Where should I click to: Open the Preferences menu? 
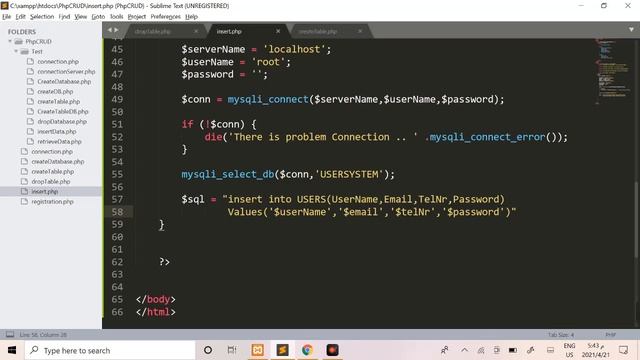point(165,17)
